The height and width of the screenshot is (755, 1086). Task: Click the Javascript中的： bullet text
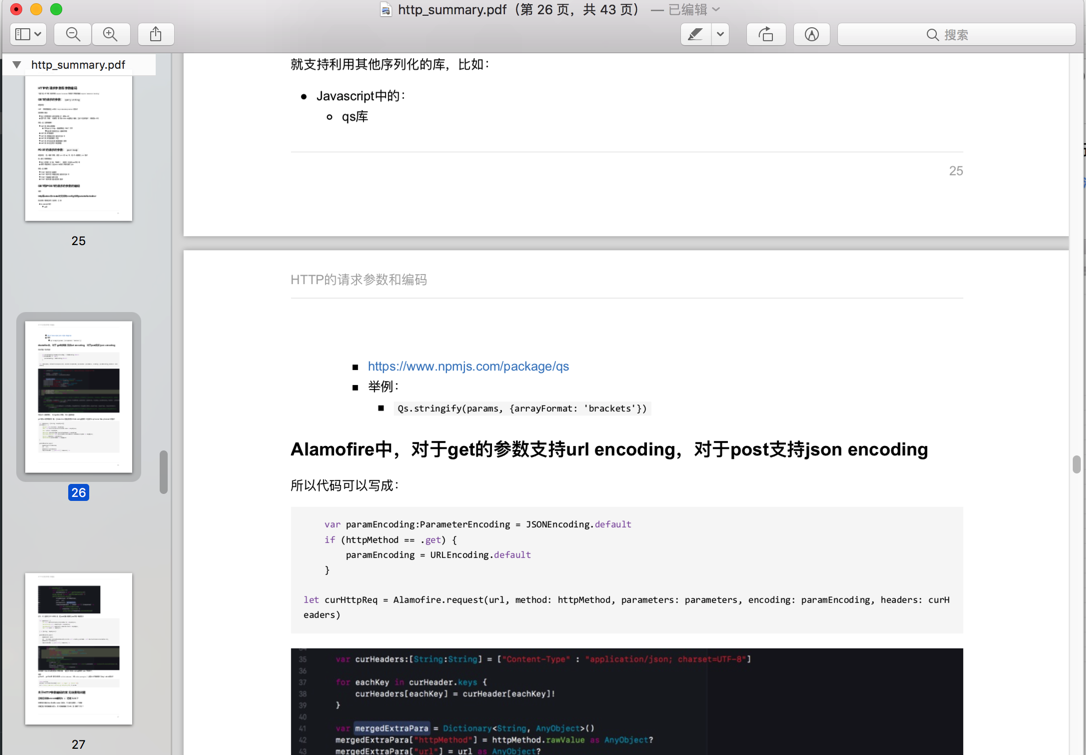[361, 96]
